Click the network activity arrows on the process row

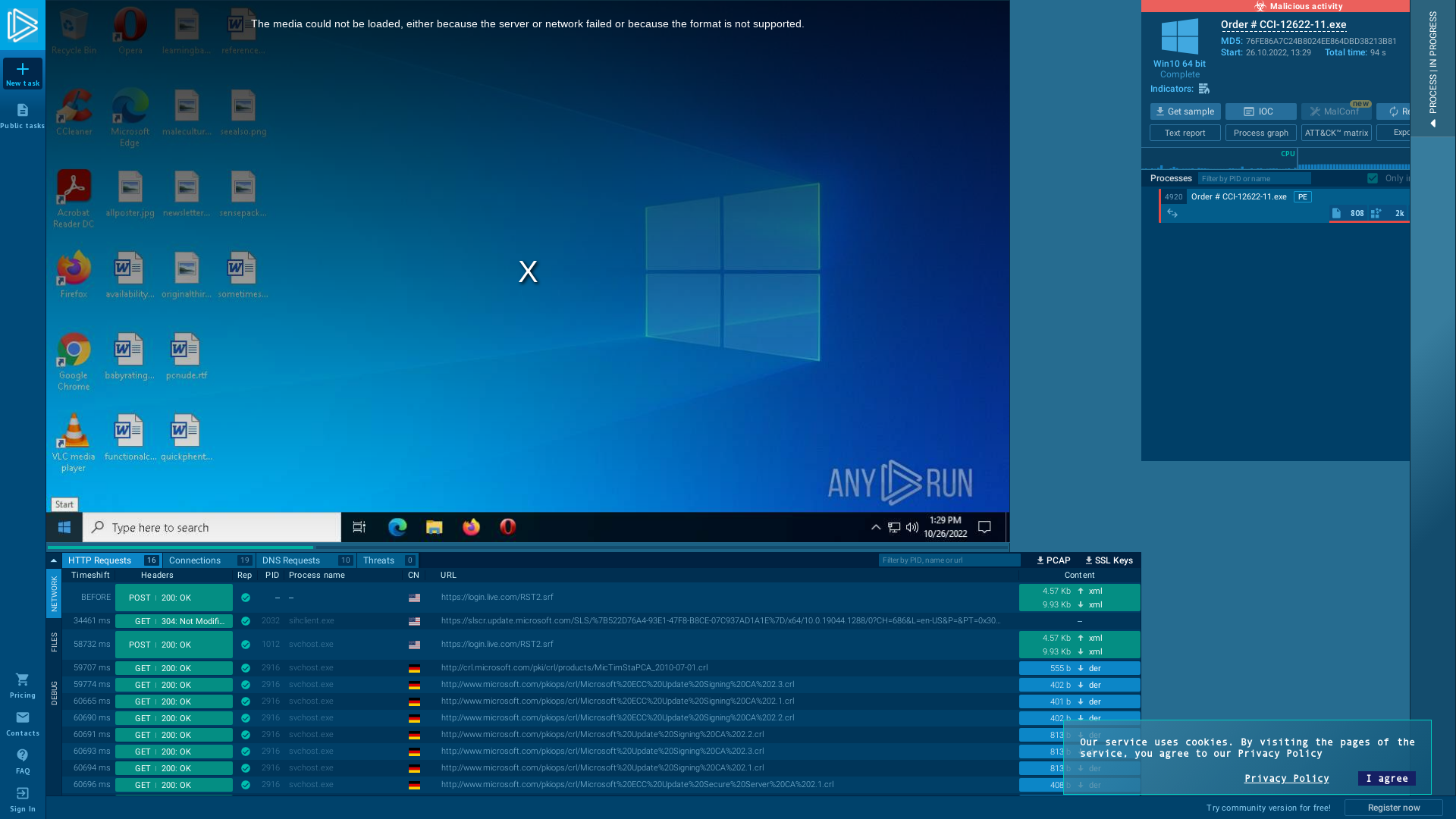[1173, 213]
